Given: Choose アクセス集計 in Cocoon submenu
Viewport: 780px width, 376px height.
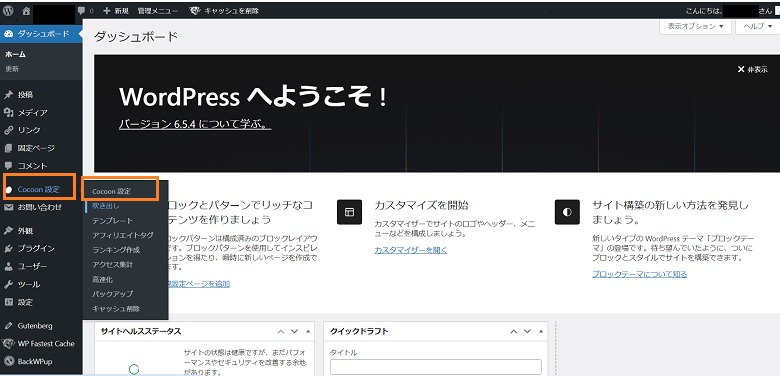Looking at the screenshot, I should [x=112, y=265].
